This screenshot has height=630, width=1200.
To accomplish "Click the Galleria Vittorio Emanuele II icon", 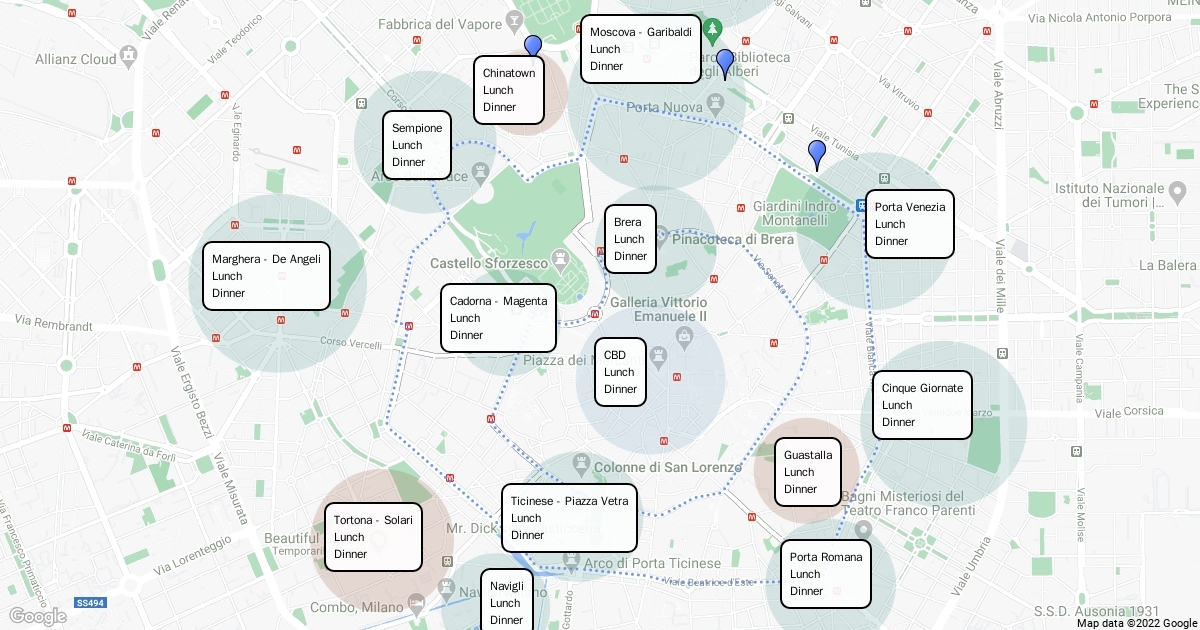I will click(x=684, y=334).
